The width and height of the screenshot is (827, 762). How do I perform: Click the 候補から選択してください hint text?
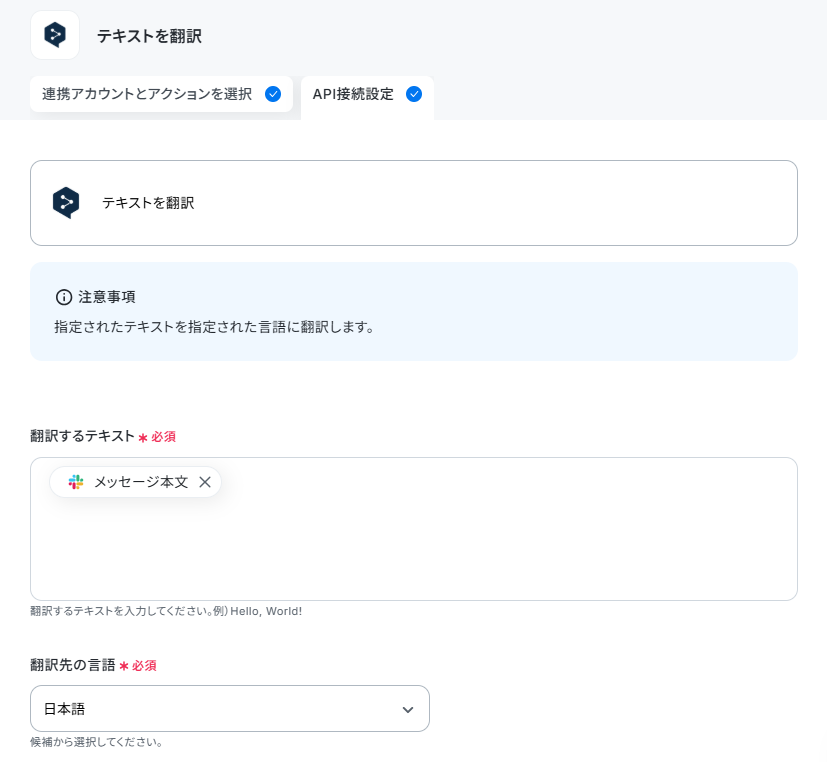pyautogui.click(x=96, y=742)
